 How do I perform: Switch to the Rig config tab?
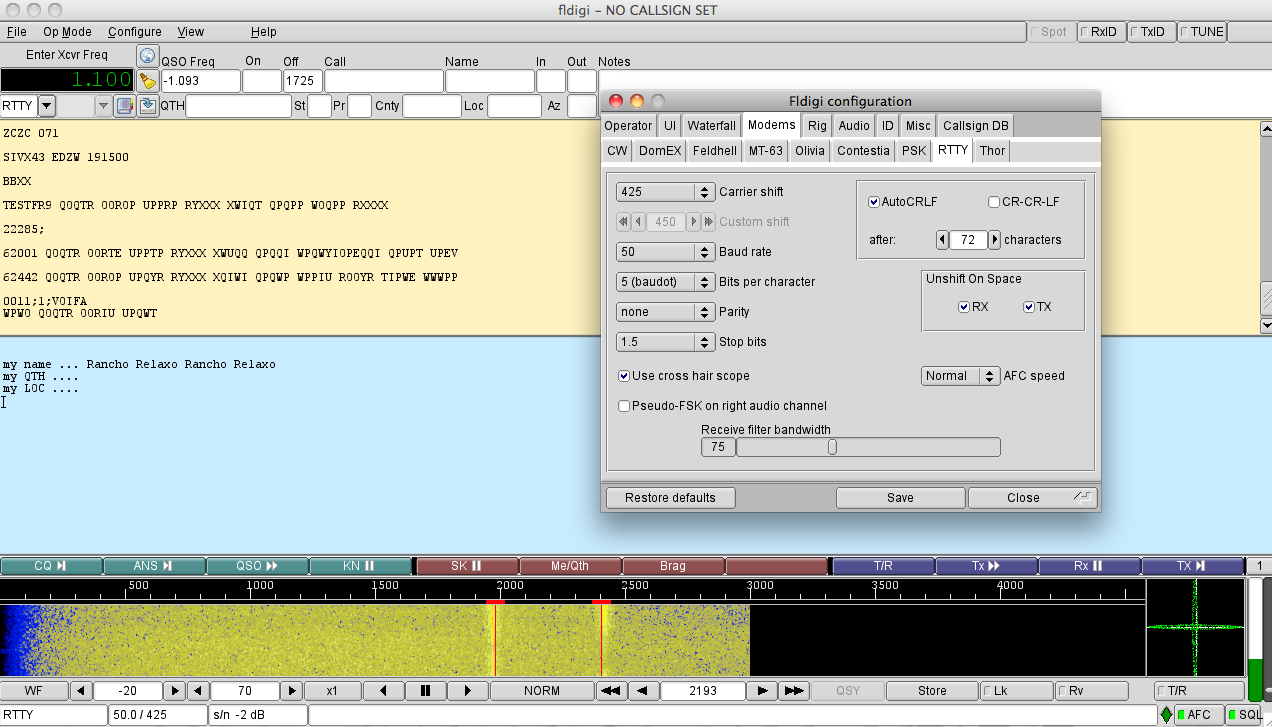(817, 126)
